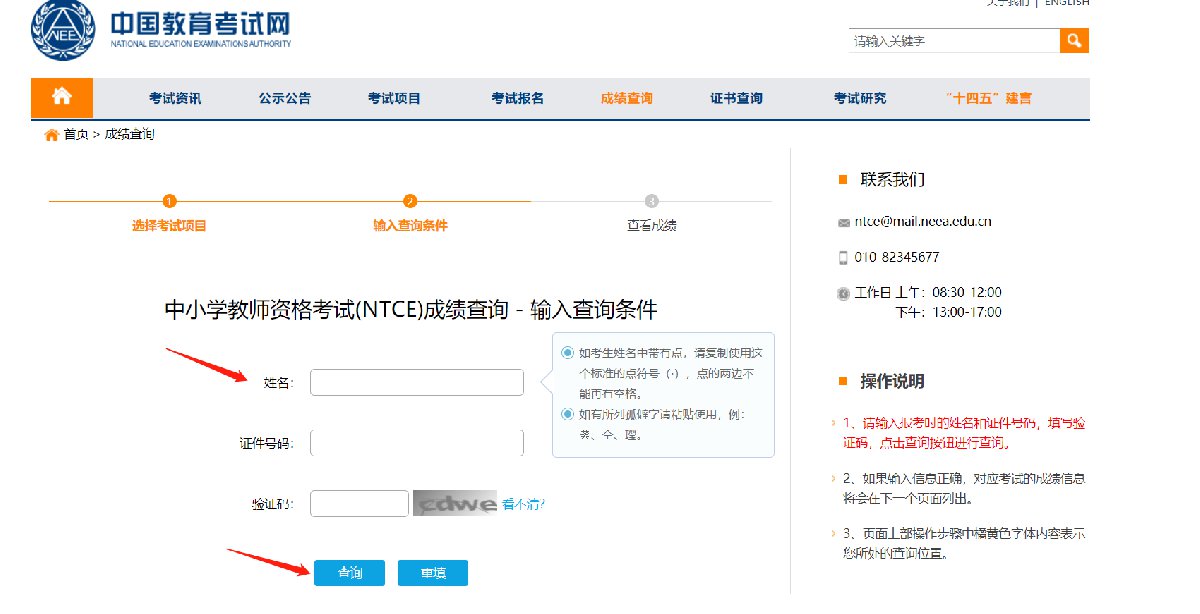Open the 证书查询 menu item
1200x614 pixels.
736,98
